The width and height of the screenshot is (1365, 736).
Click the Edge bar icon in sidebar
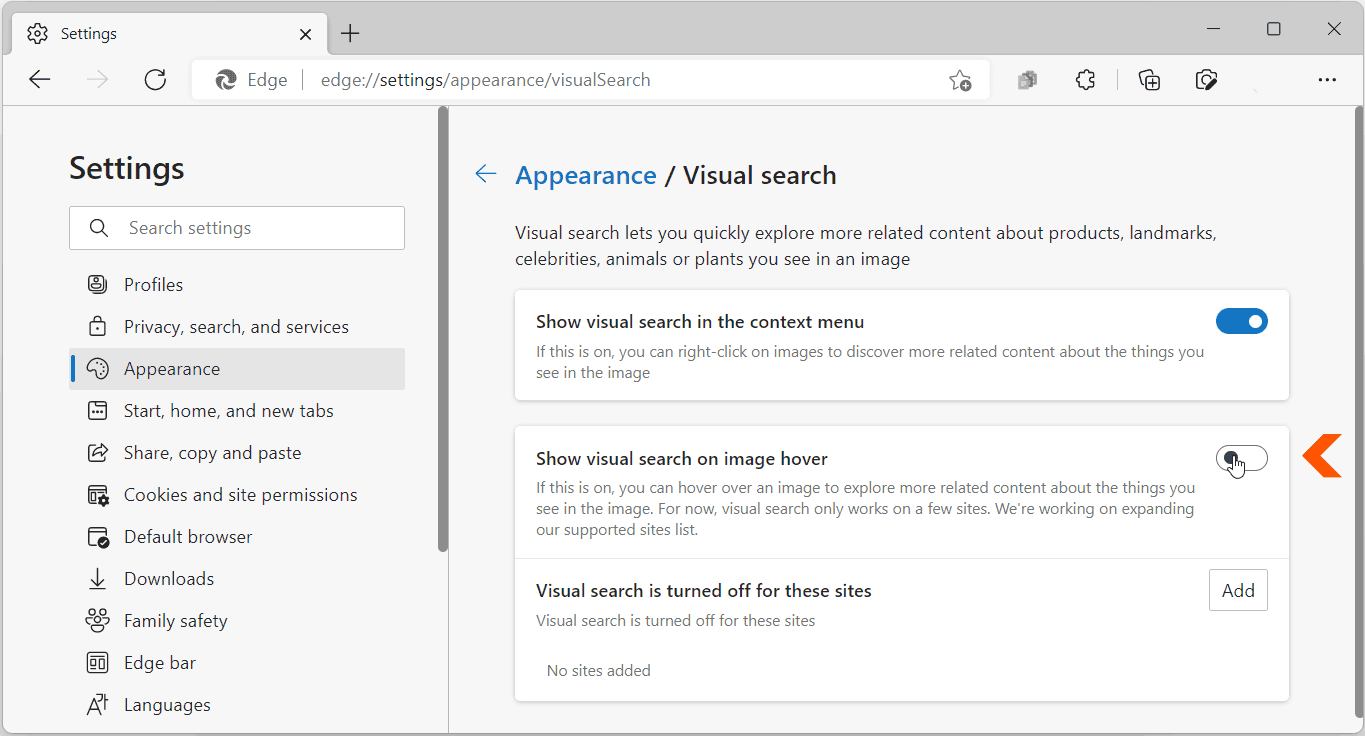[97, 663]
